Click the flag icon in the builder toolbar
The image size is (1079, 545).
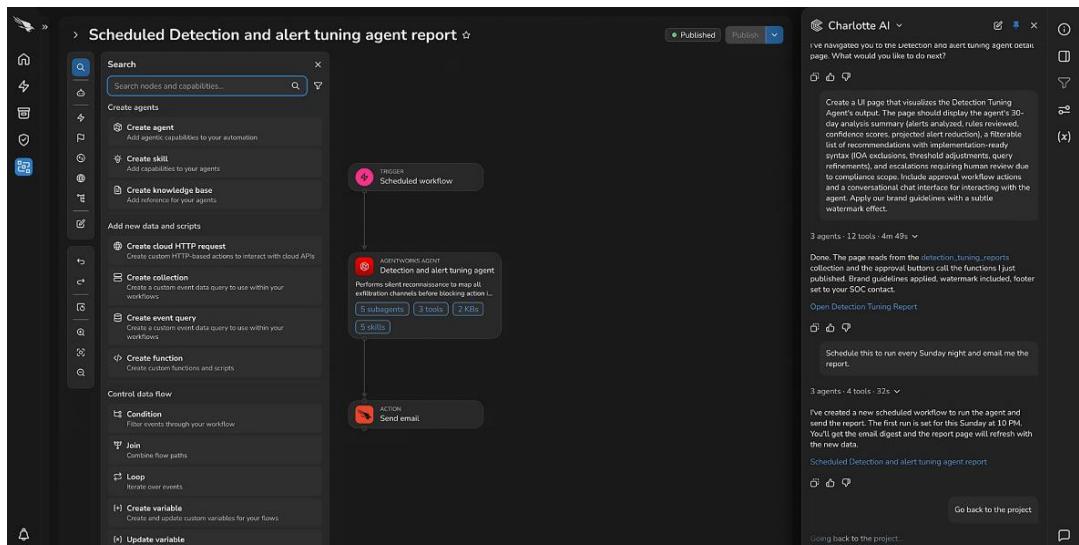[x=81, y=138]
